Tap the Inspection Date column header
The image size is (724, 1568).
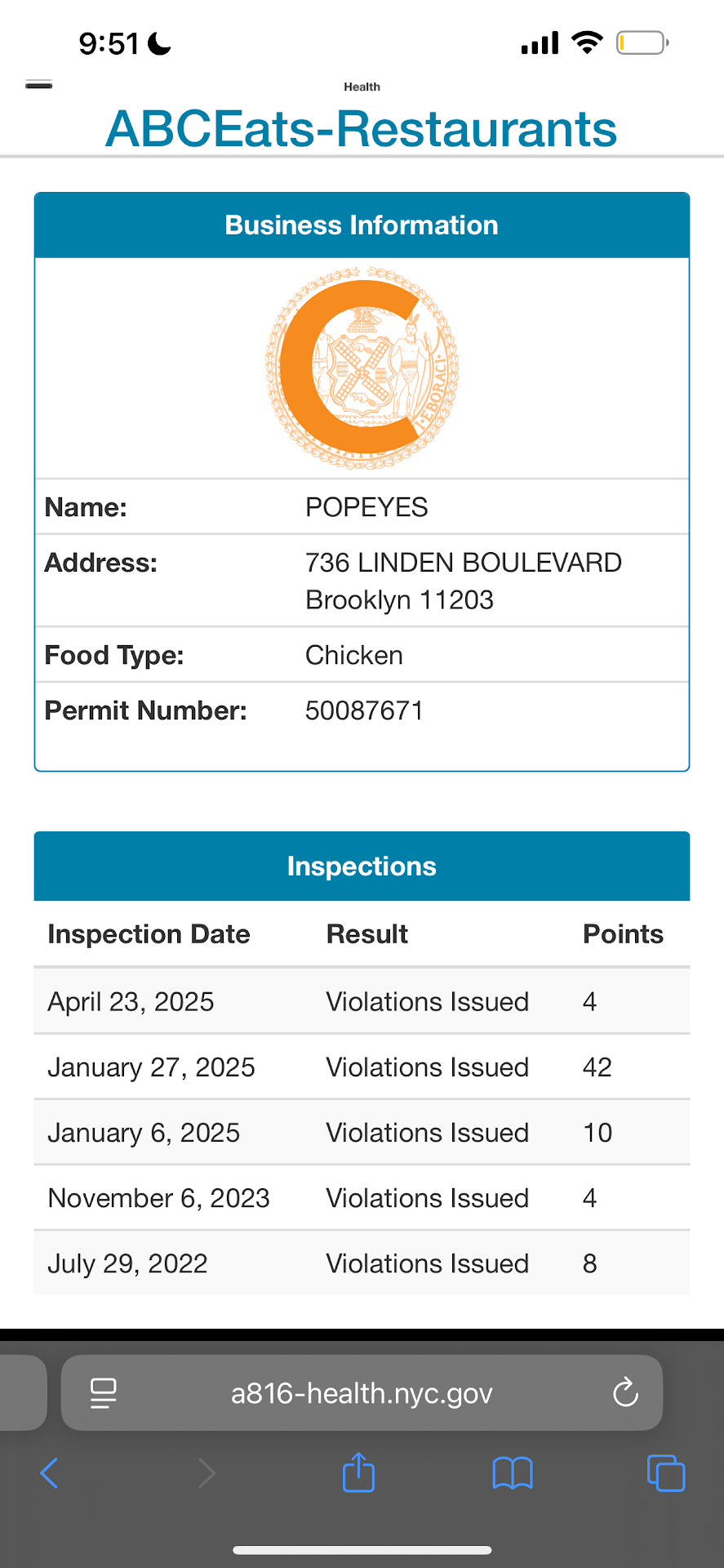coord(149,933)
